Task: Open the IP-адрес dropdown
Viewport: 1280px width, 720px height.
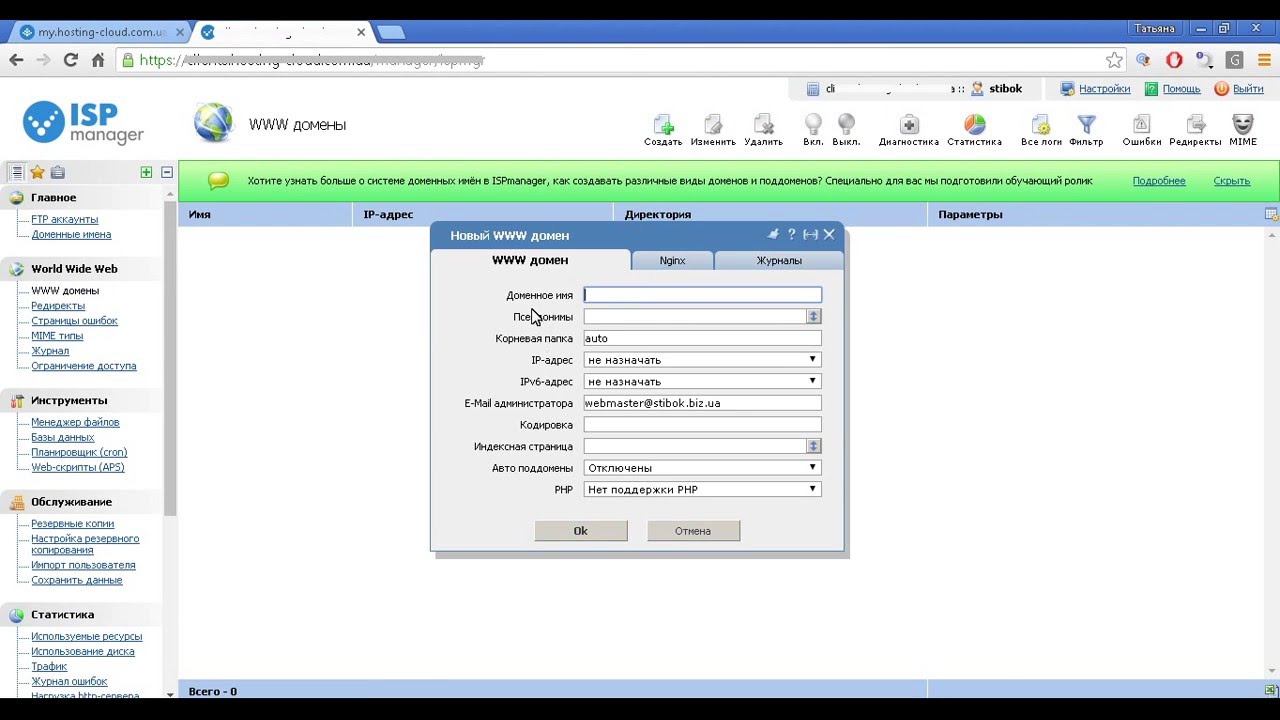Action: click(x=702, y=360)
